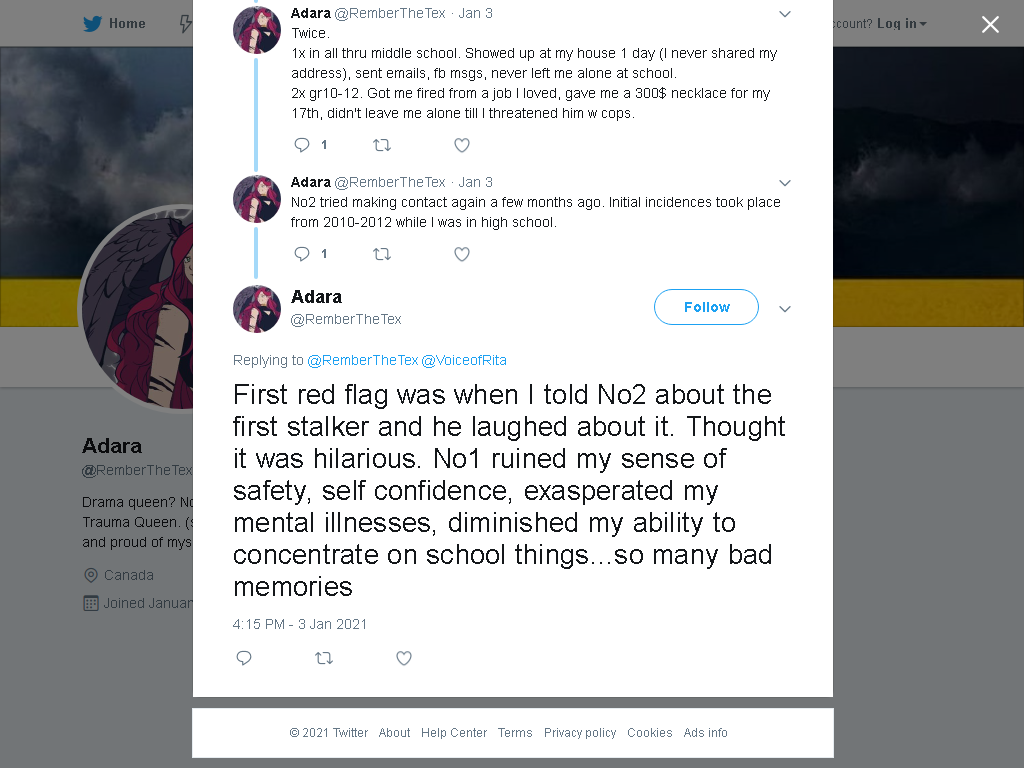Reply to the 'Twice.' tweet
Screen dimensions: 1024x768
(x=302, y=145)
